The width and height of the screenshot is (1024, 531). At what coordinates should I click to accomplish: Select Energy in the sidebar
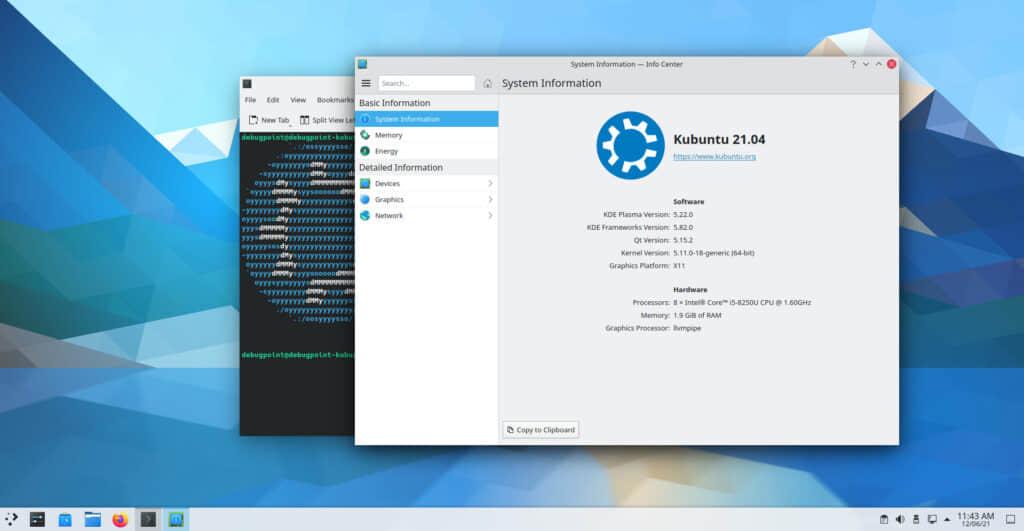click(x=386, y=151)
